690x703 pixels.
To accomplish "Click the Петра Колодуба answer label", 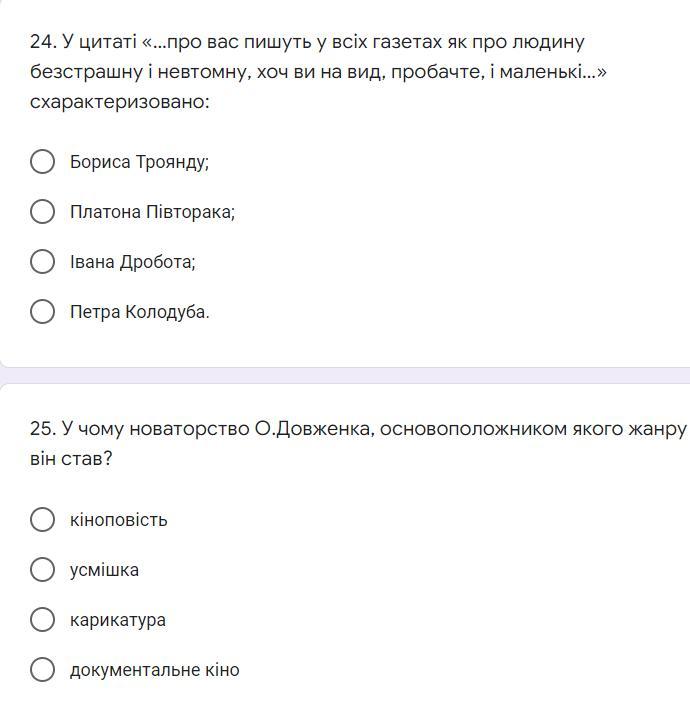I will pyautogui.click(x=139, y=312).
